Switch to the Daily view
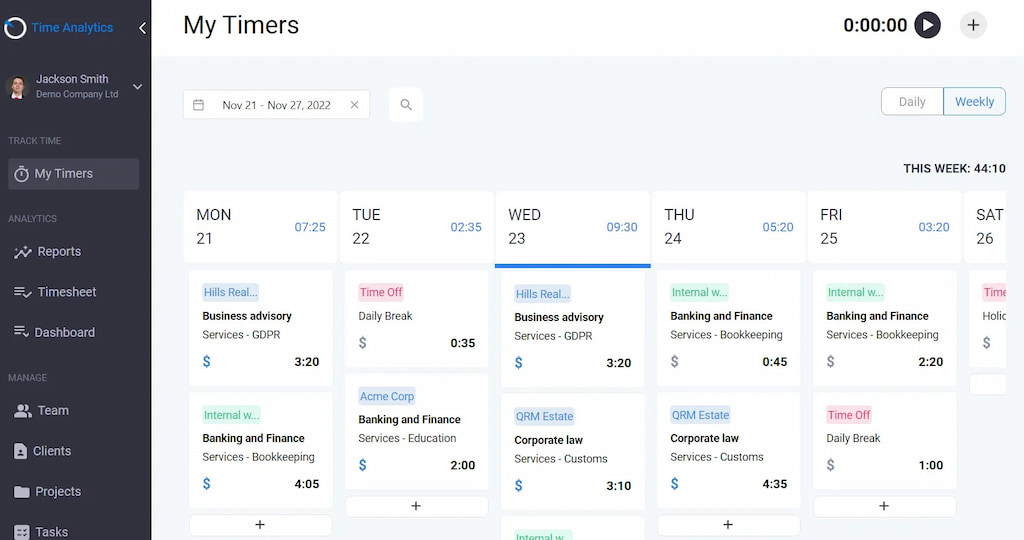The height and width of the screenshot is (540, 1024). [912, 102]
